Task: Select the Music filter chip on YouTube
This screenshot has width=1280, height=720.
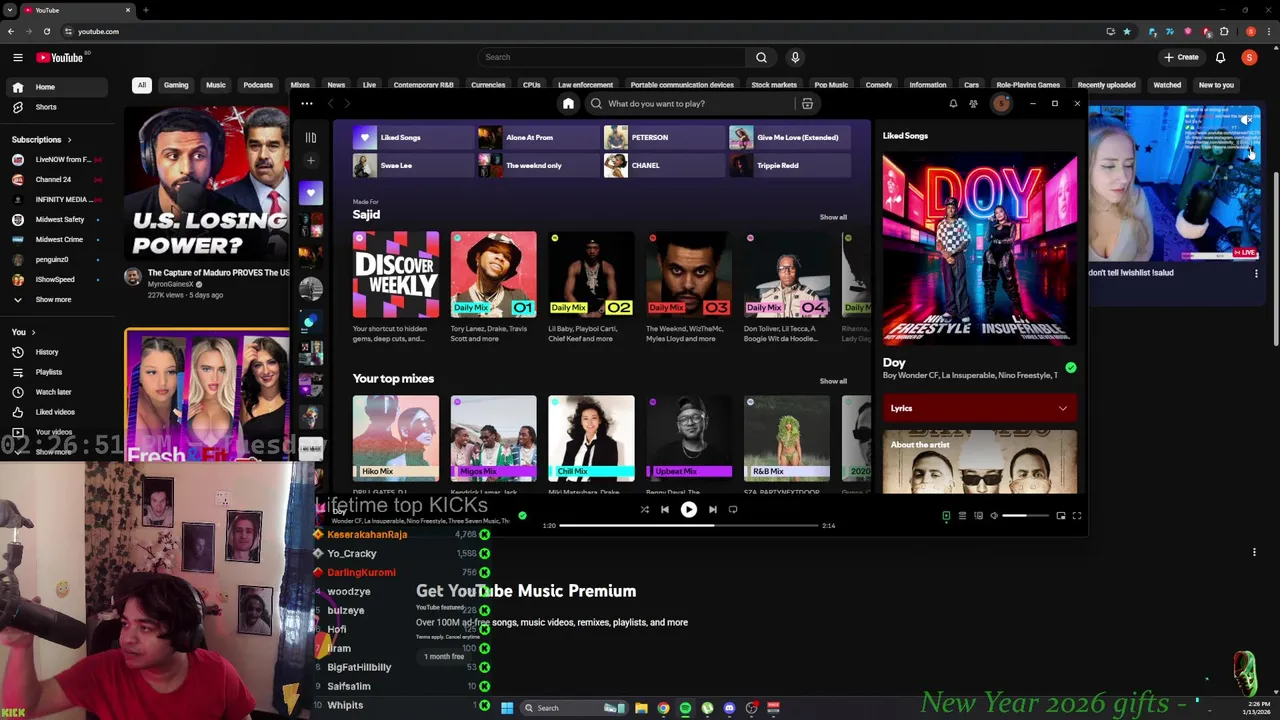Action: point(216,85)
